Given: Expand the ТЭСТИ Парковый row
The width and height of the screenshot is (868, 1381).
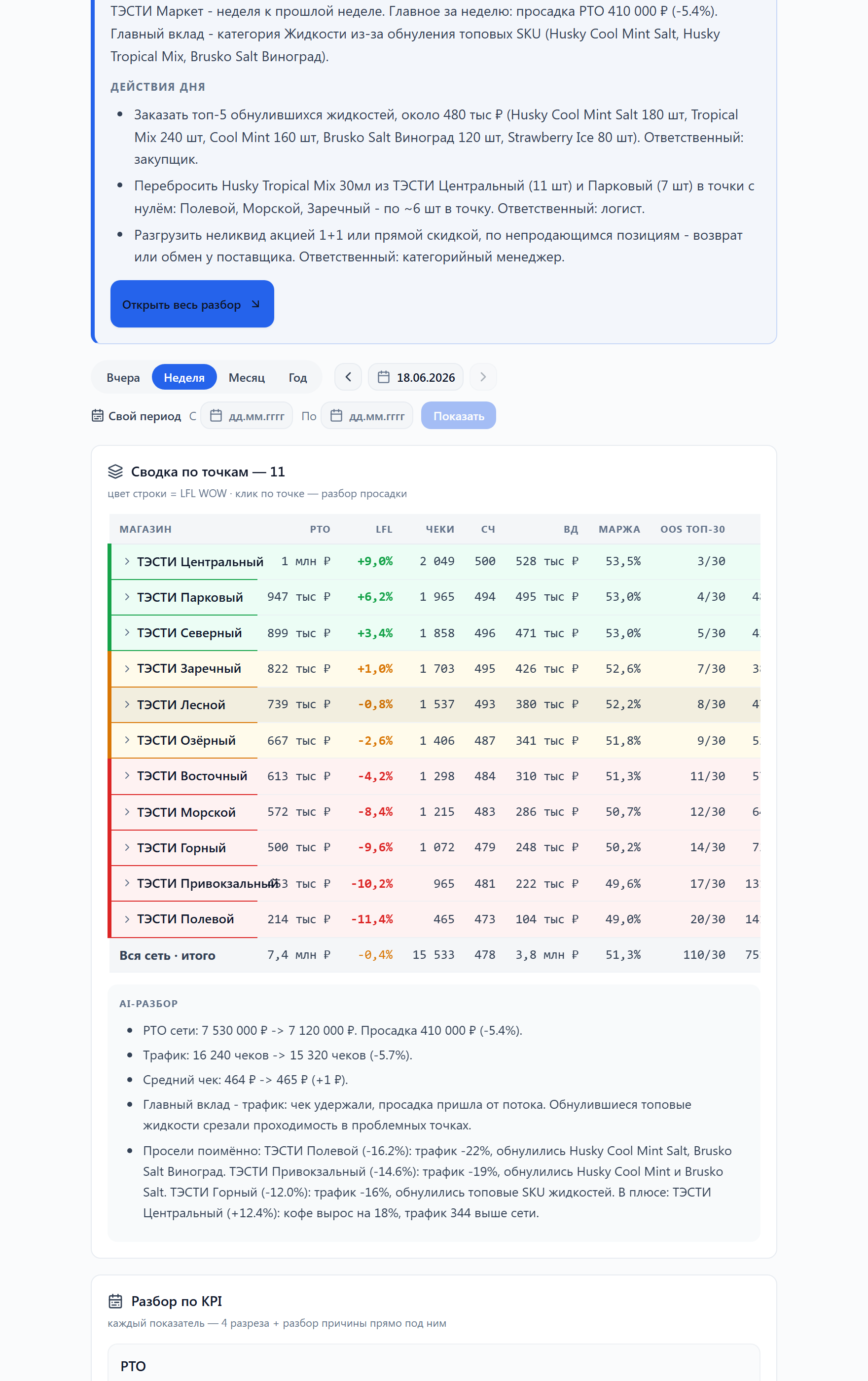Looking at the screenshot, I should [x=127, y=597].
